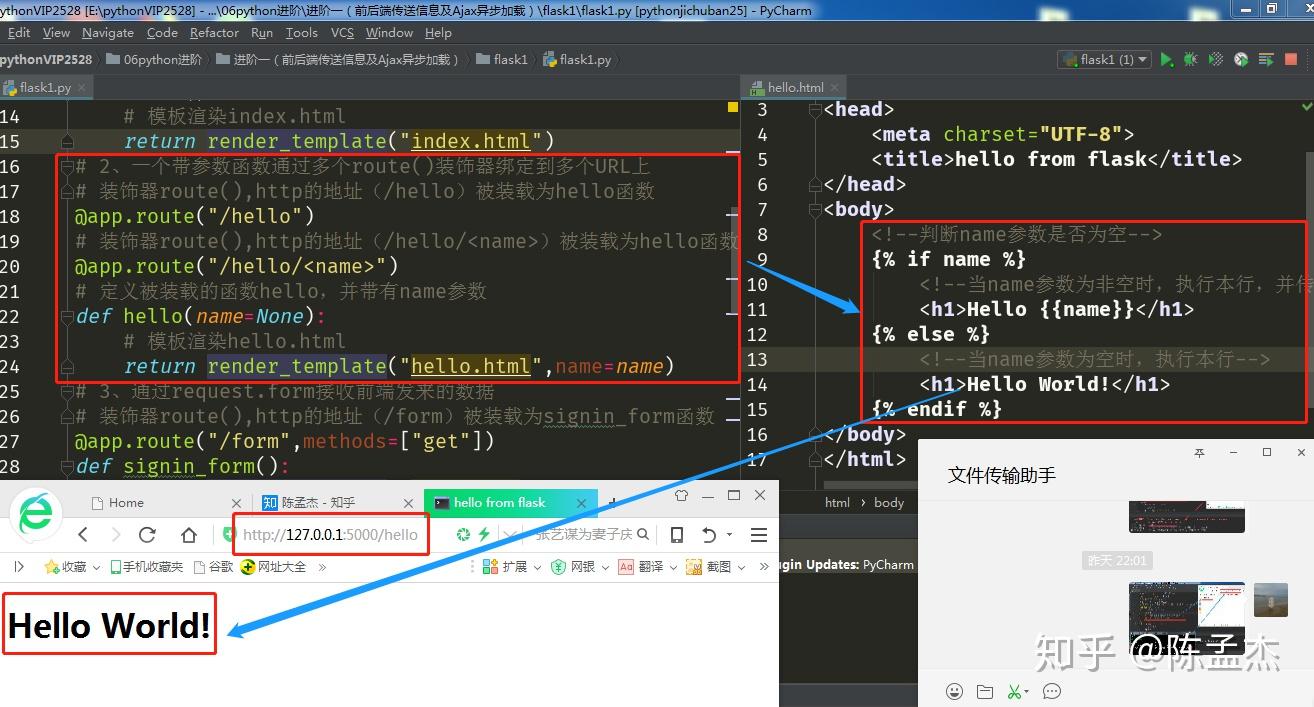The height and width of the screenshot is (707, 1314).
Task: Switch to the Home browser tab
Action: (x=165, y=503)
